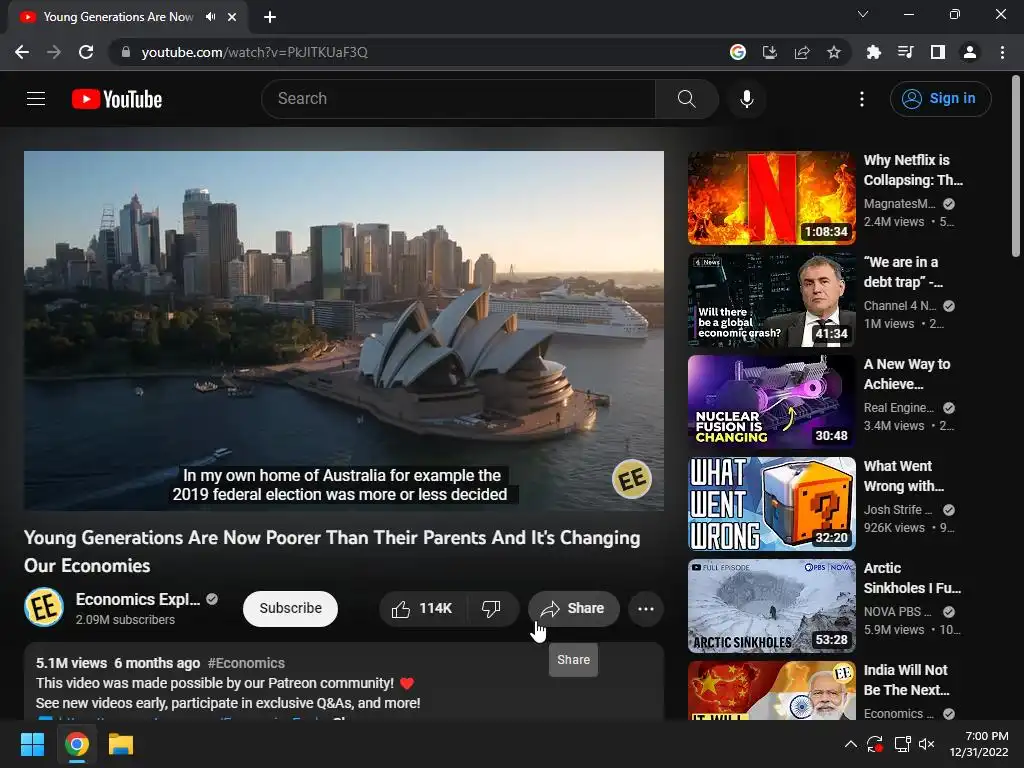
Task: Mute tab via speaker icon on tab
Action: point(210,17)
